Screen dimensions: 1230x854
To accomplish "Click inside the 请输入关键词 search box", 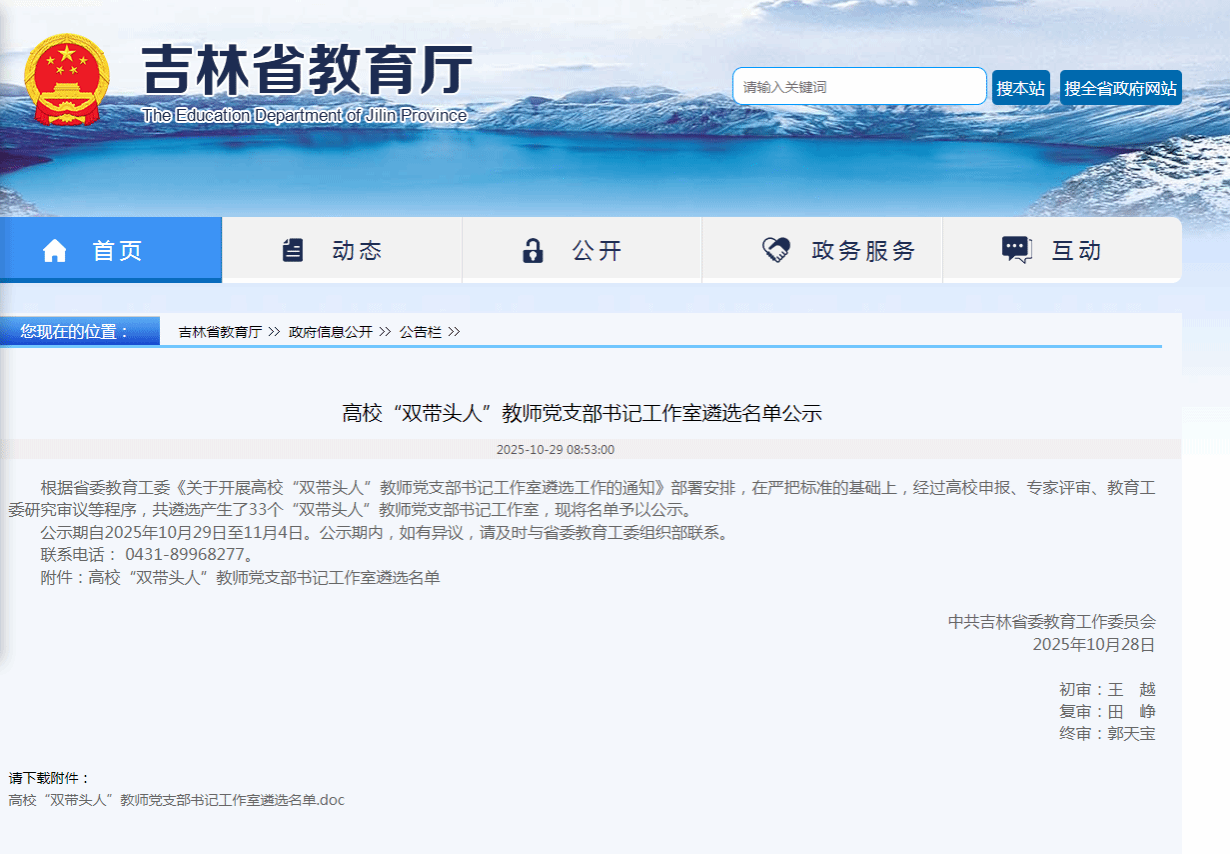I will click(x=858, y=87).
